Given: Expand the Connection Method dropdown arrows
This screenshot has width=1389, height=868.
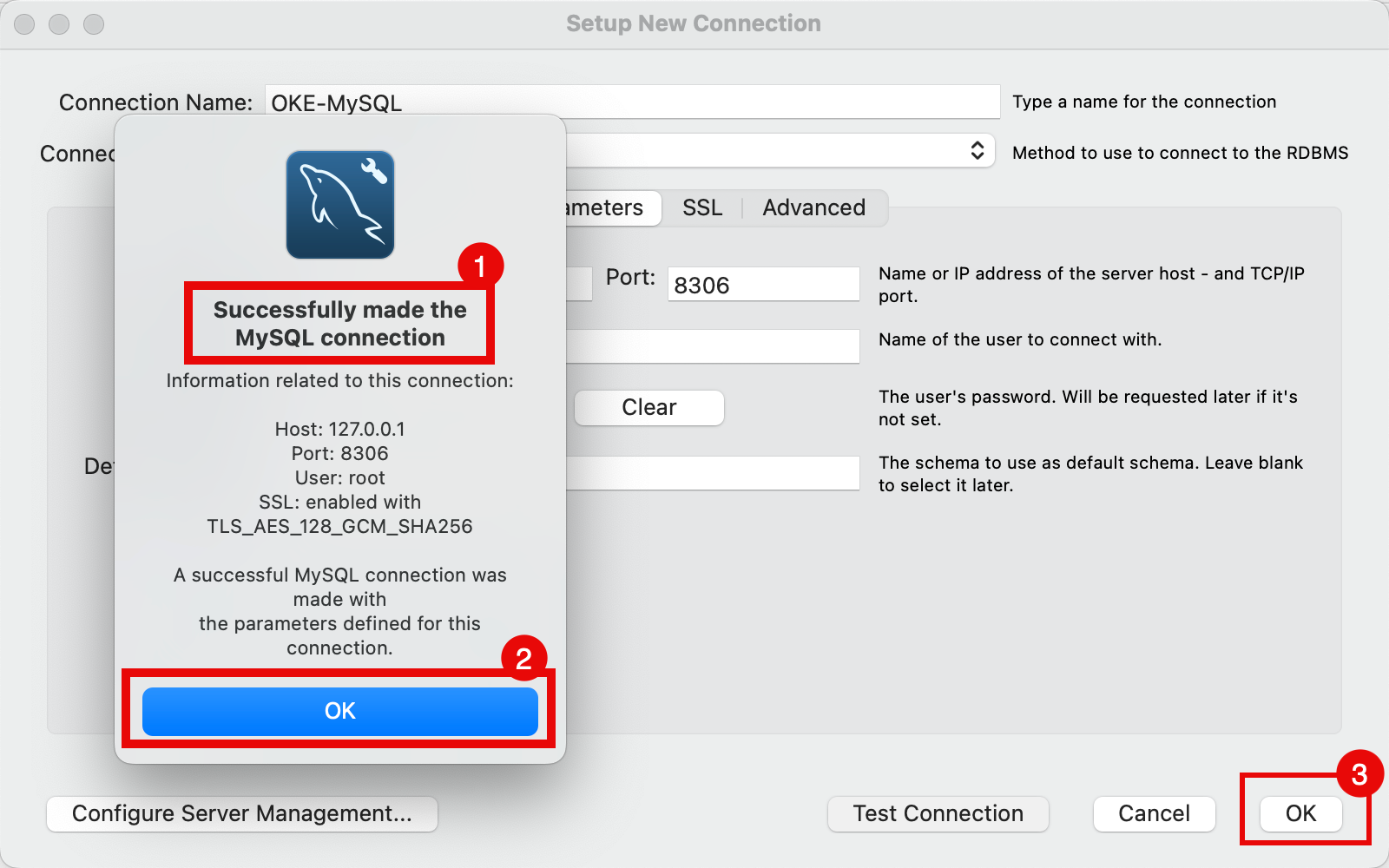Looking at the screenshot, I should [x=977, y=150].
